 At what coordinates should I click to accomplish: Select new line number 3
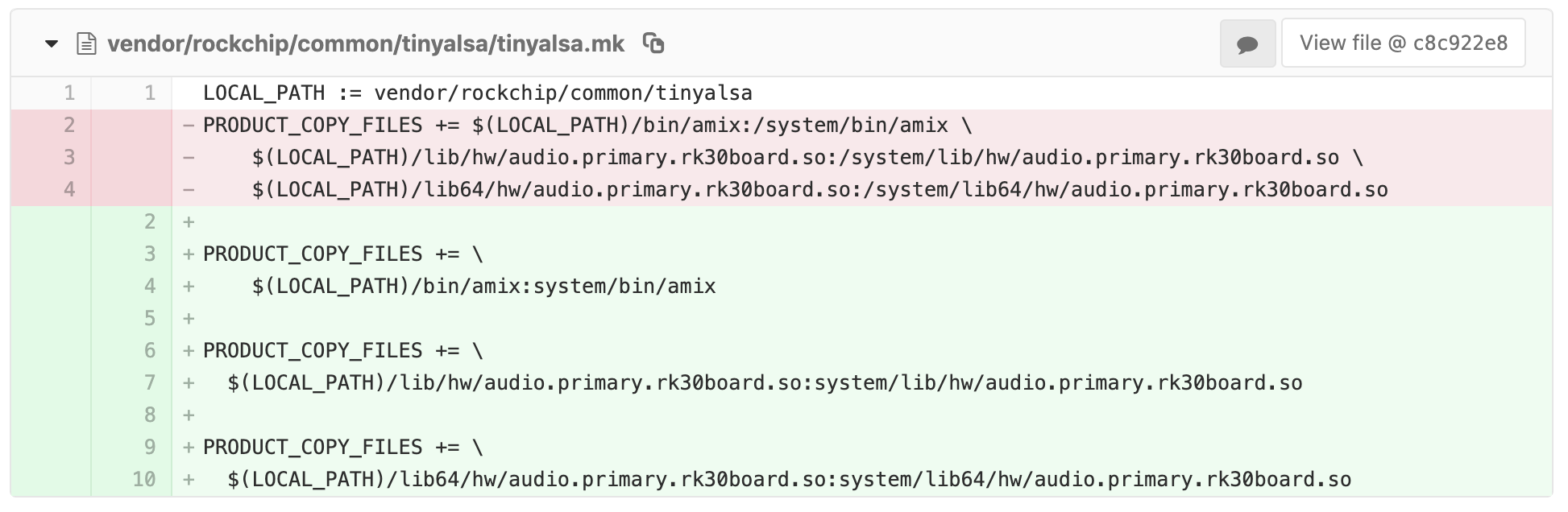pyautogui.click(x=150, y=254)
